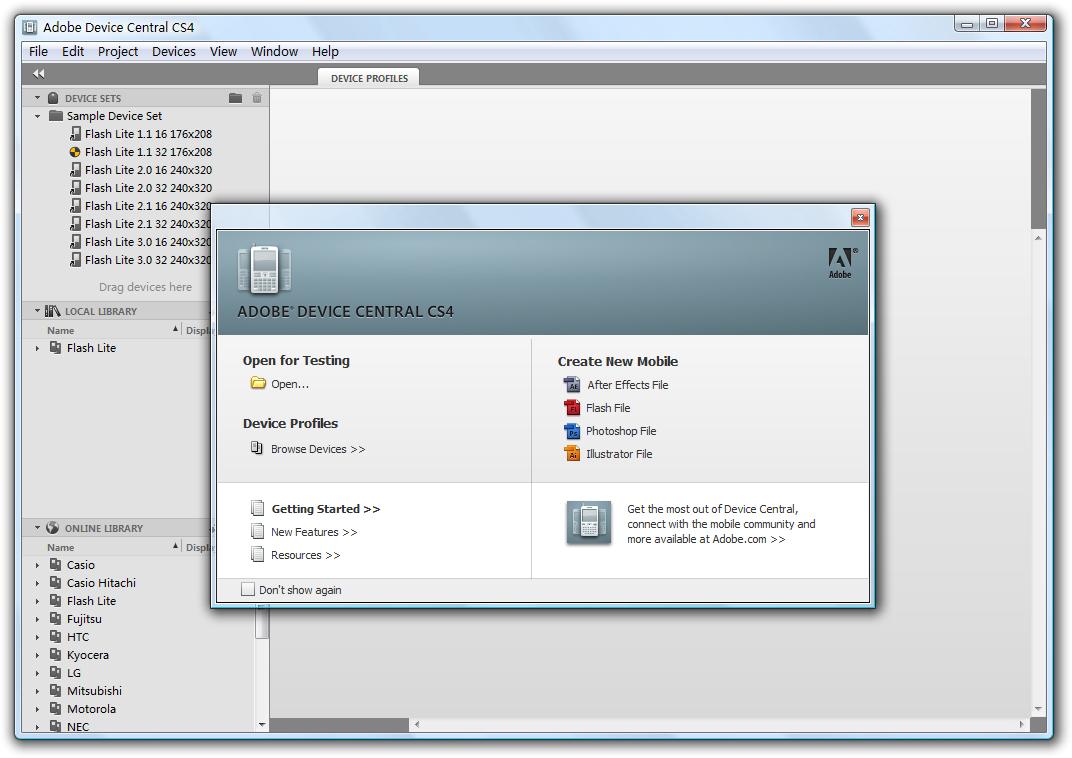Follow the New Features link
The image size is (1072, 758).
[313, 532]
